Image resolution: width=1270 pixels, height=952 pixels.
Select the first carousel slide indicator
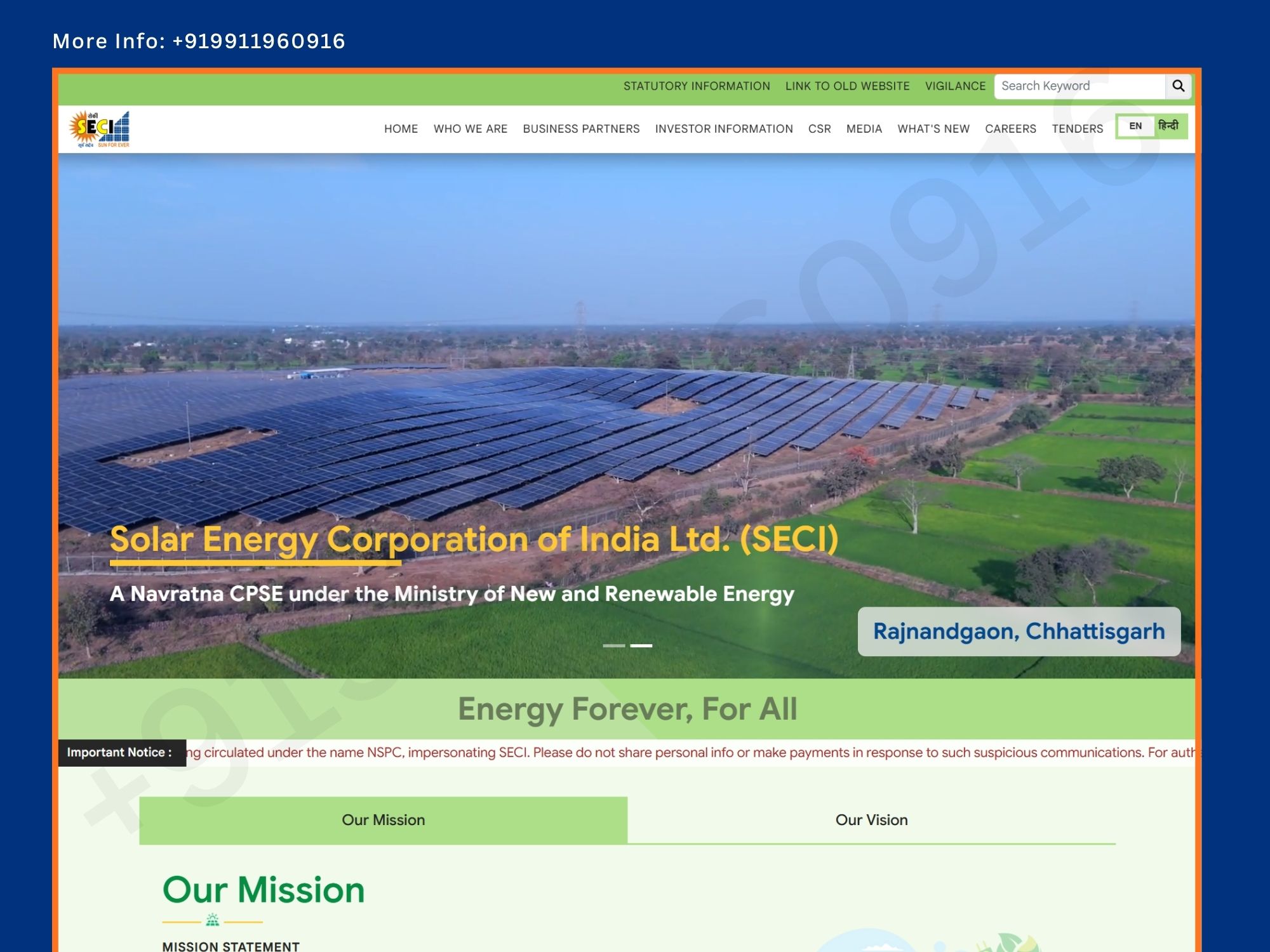click(x=613, y=645)
